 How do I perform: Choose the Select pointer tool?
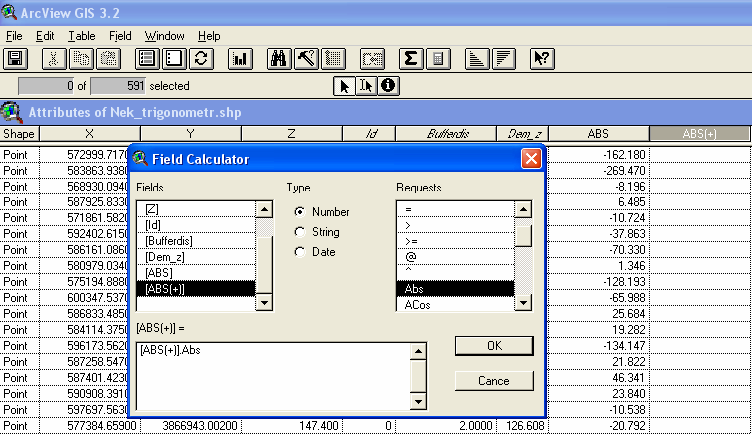(344, 86)
